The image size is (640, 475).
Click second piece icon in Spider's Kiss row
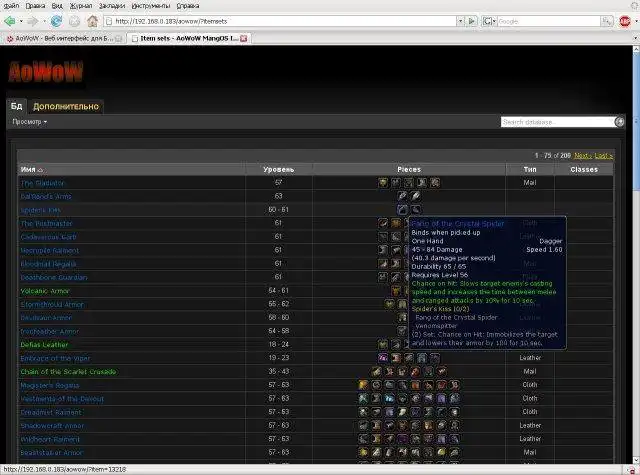click(x=416, y=209)
